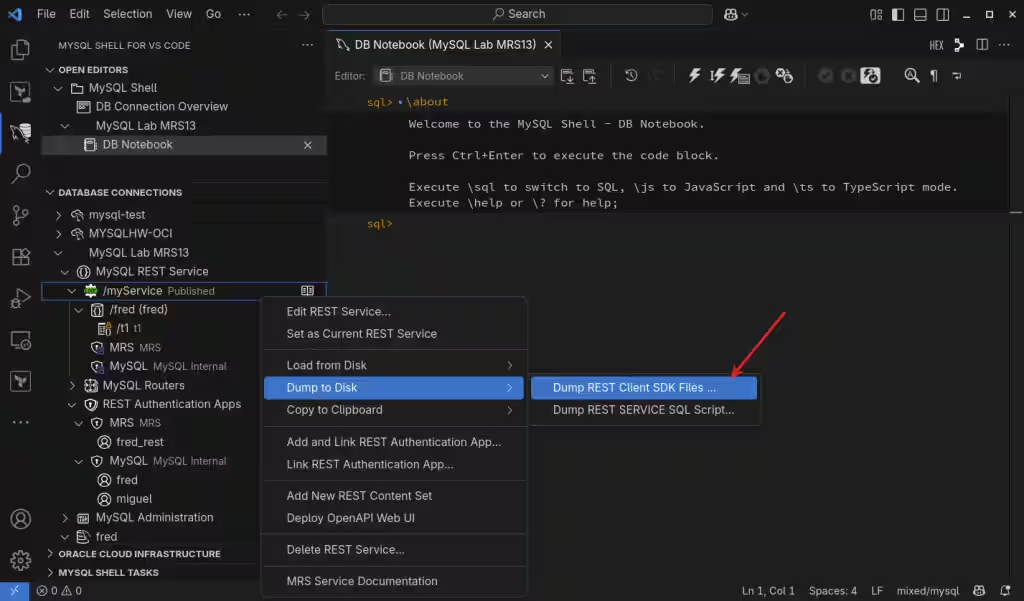This screenshot has width=1024, height=601.
Task: Click Add and Link REST Authentication App
Action: point(394,442)
